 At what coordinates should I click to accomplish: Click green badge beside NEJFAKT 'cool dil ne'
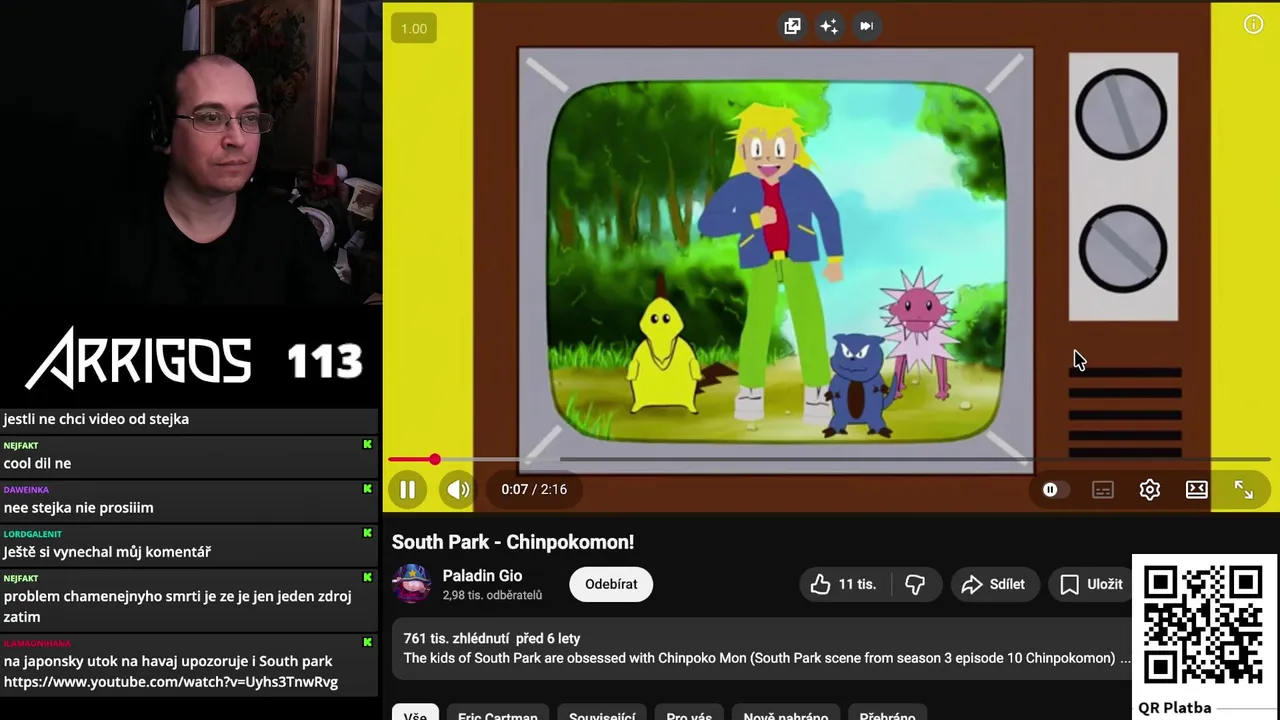[x=367, y=445]
